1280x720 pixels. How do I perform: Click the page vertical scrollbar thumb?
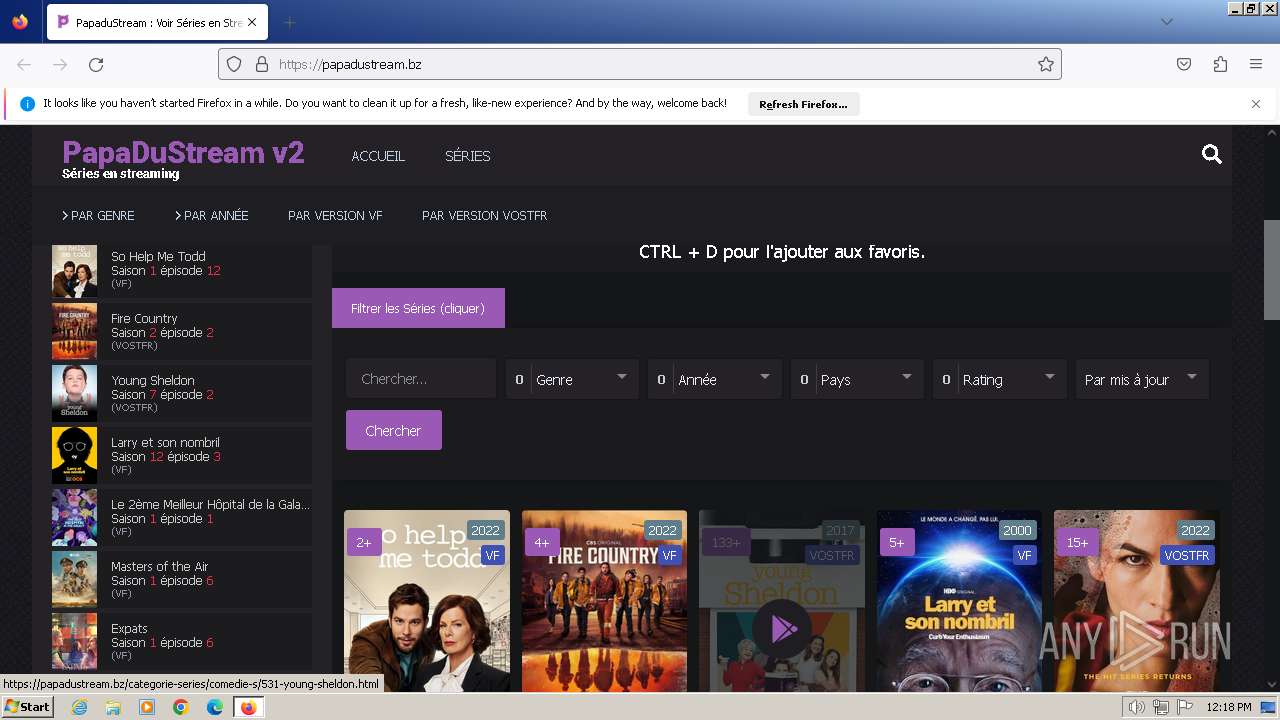click(1272, 270)
